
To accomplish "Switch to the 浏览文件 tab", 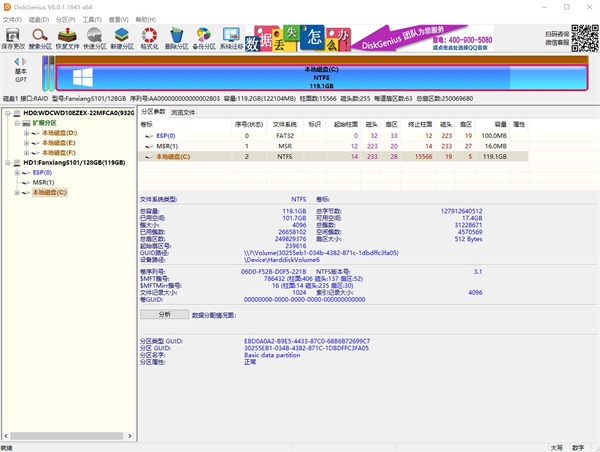I will [183, 112].
